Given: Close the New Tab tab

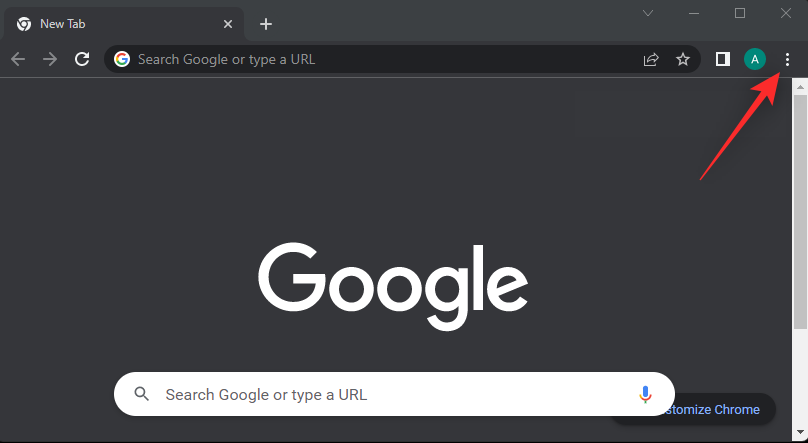Looking at the screenshot, I should coord(228,24).
